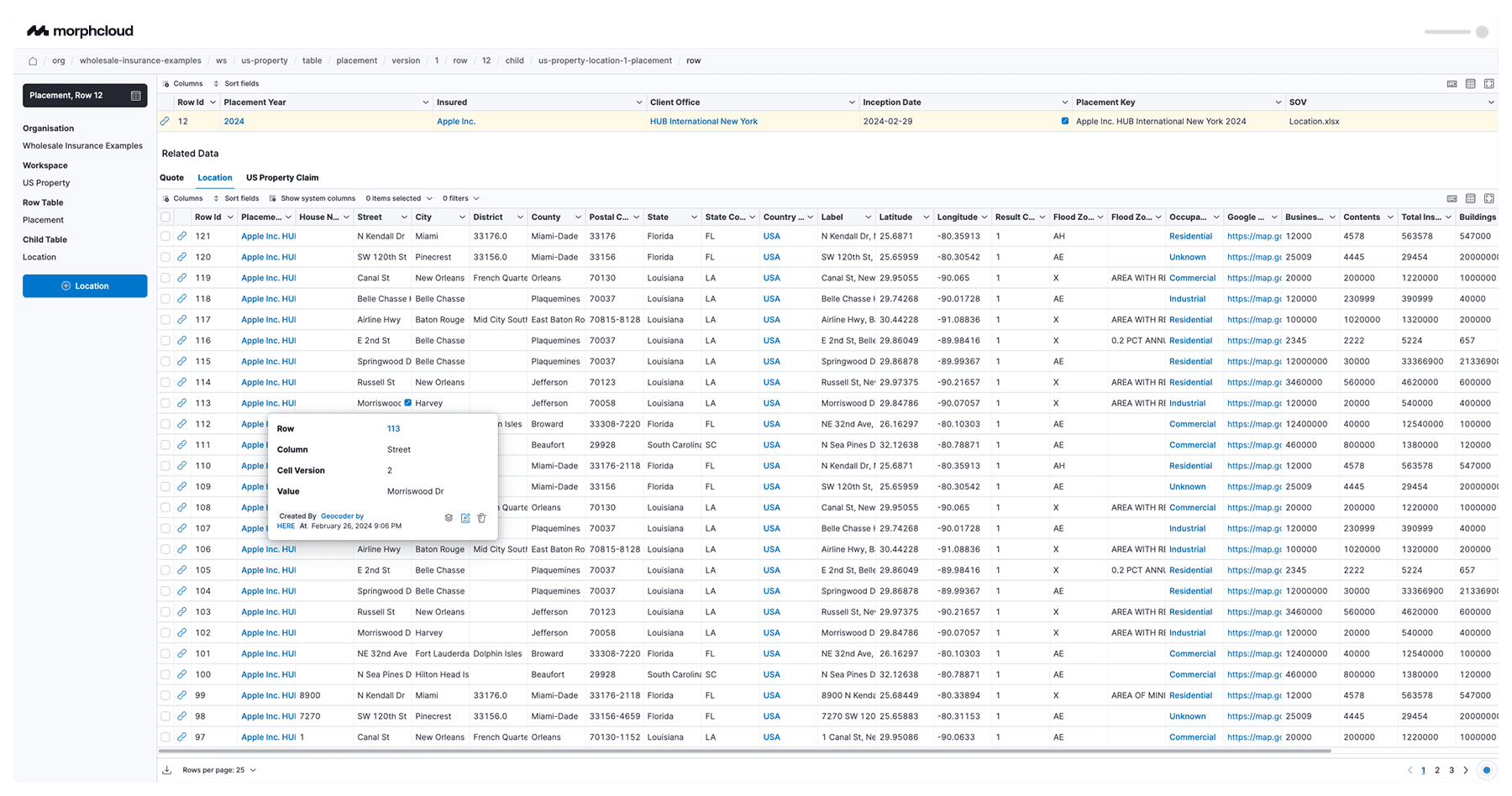Viewport: 1512px width, 796px height.
Task: Expand the Street column menu chevron
Action: click(x=404, y=217)
